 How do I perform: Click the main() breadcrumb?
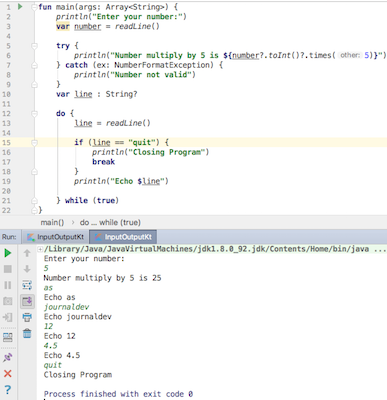point(52,222)
